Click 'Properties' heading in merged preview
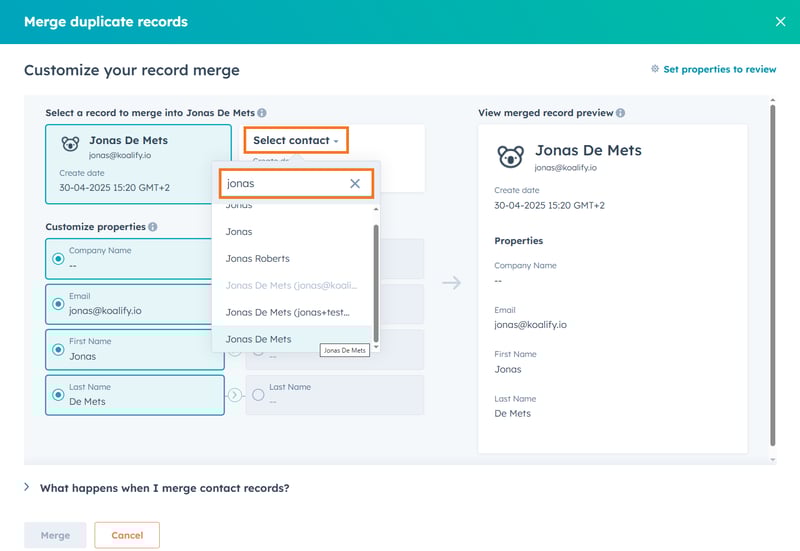Image resolution: width=800 pixels, height=551 pixels. point(518,241)
